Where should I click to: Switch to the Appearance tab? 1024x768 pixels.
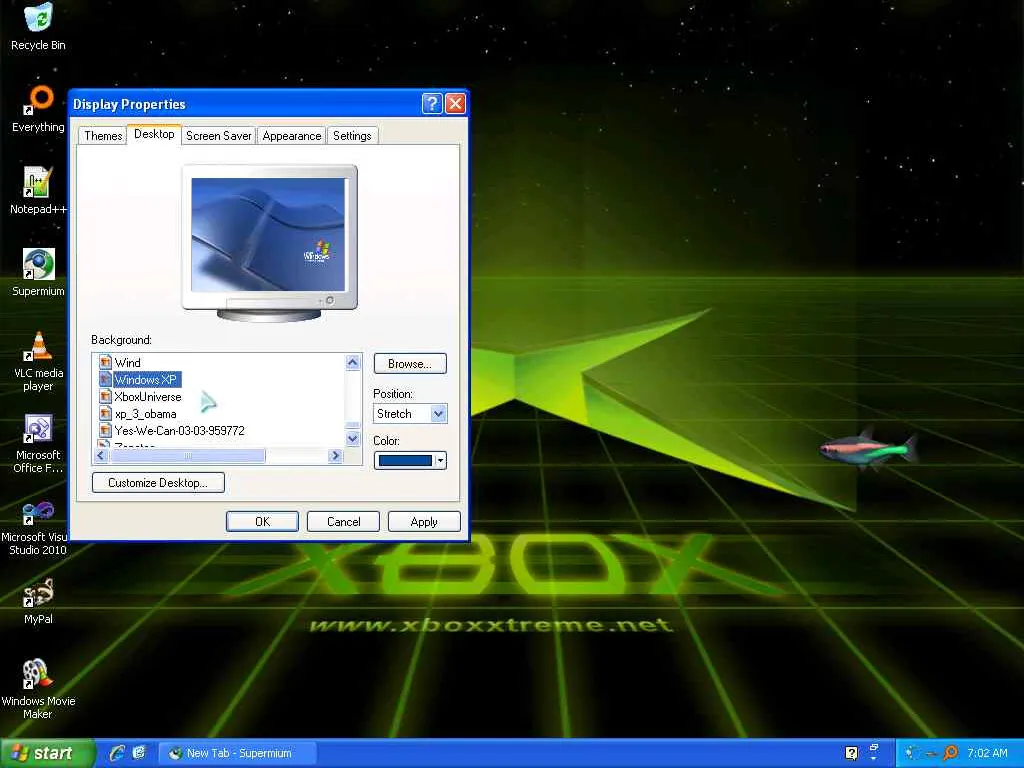pyautogui.click(x=292, y=136)
